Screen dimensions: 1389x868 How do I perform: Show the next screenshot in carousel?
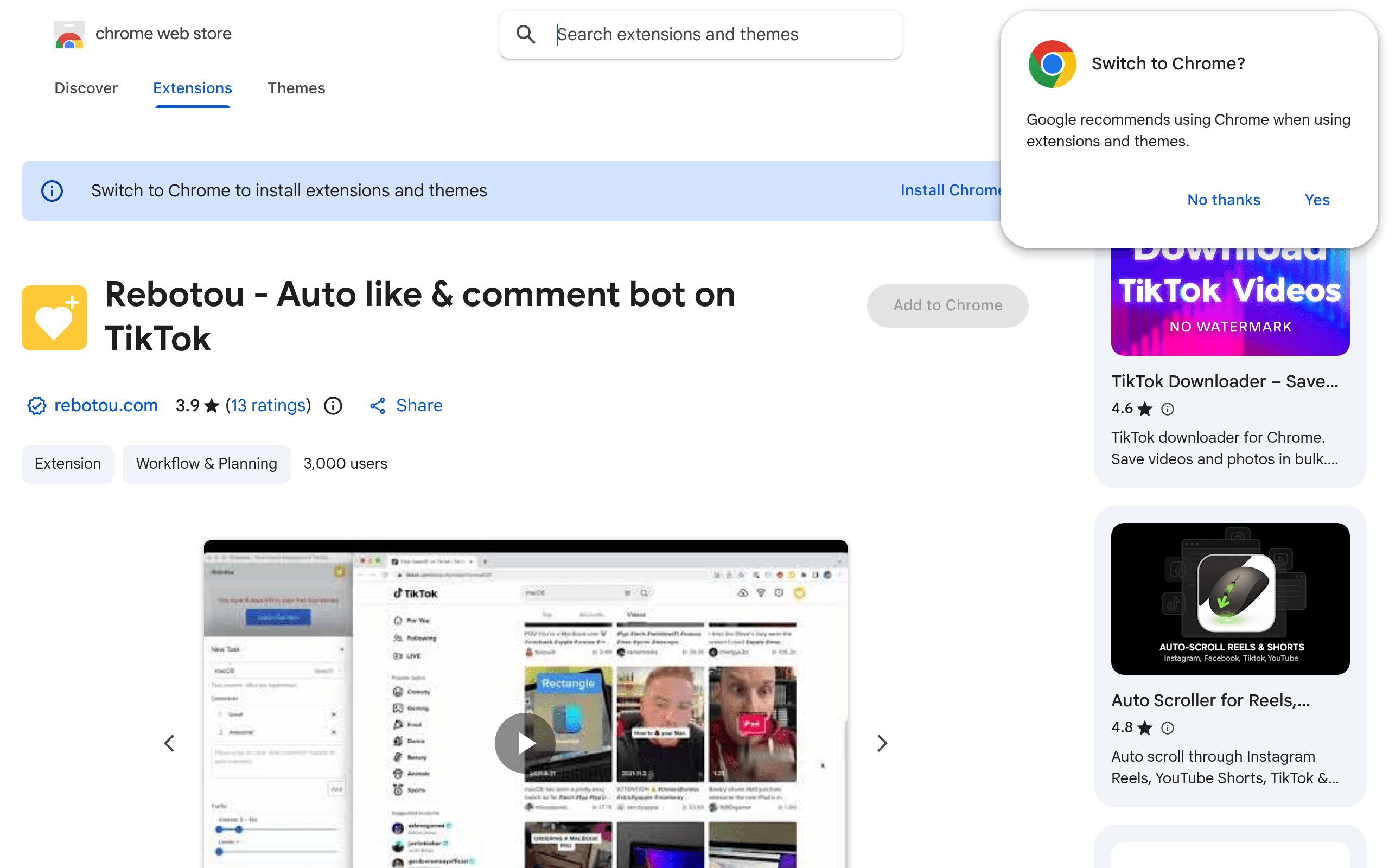coord(882,743)
